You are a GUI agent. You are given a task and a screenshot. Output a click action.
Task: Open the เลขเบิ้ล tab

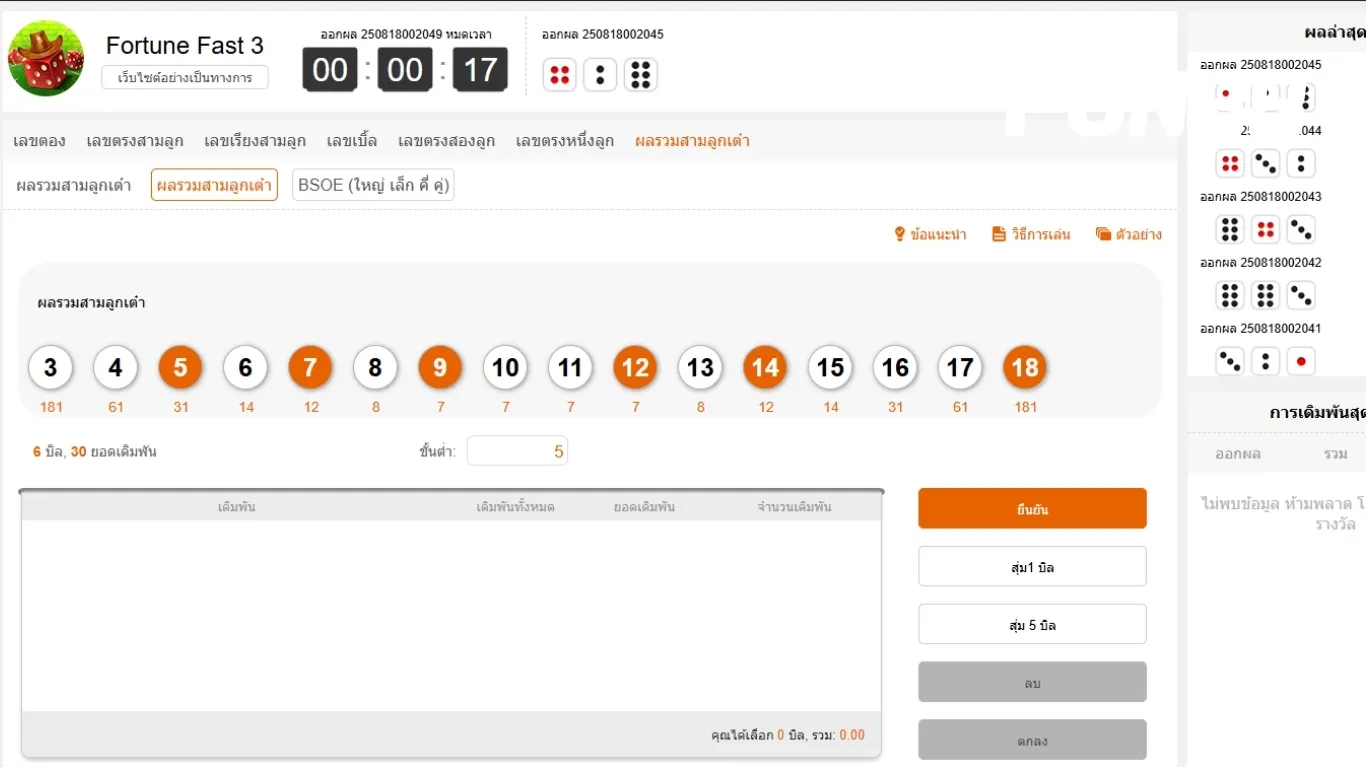(352, 141)
